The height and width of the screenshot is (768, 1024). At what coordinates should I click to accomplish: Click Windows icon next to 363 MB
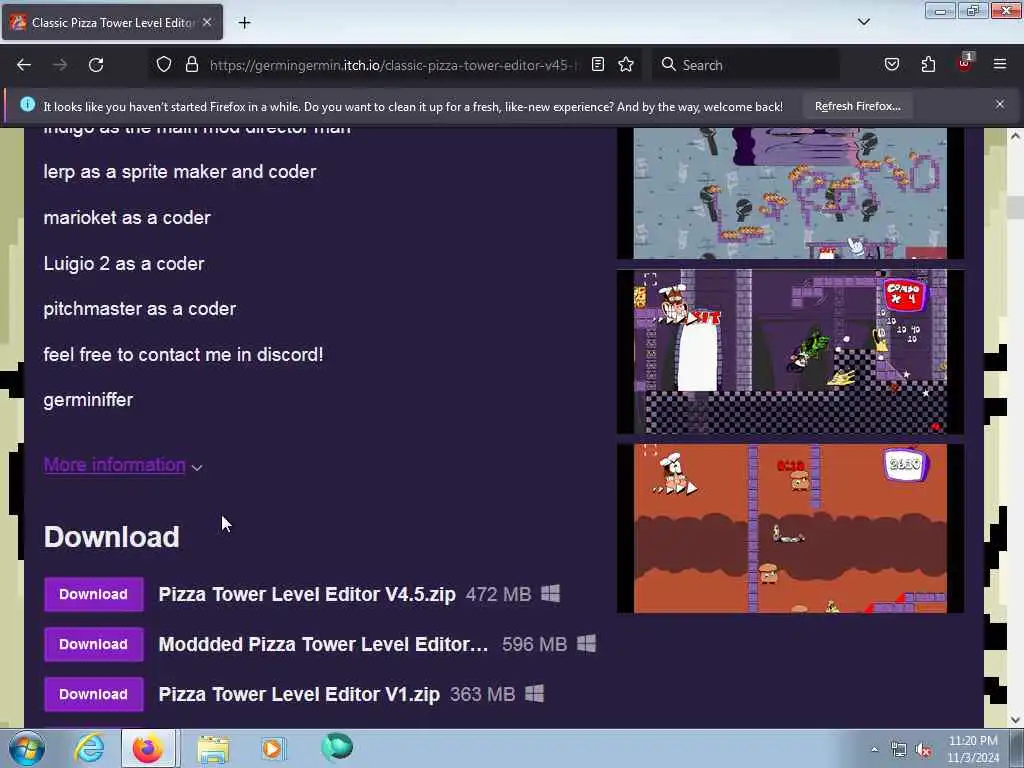coord(534,694)
